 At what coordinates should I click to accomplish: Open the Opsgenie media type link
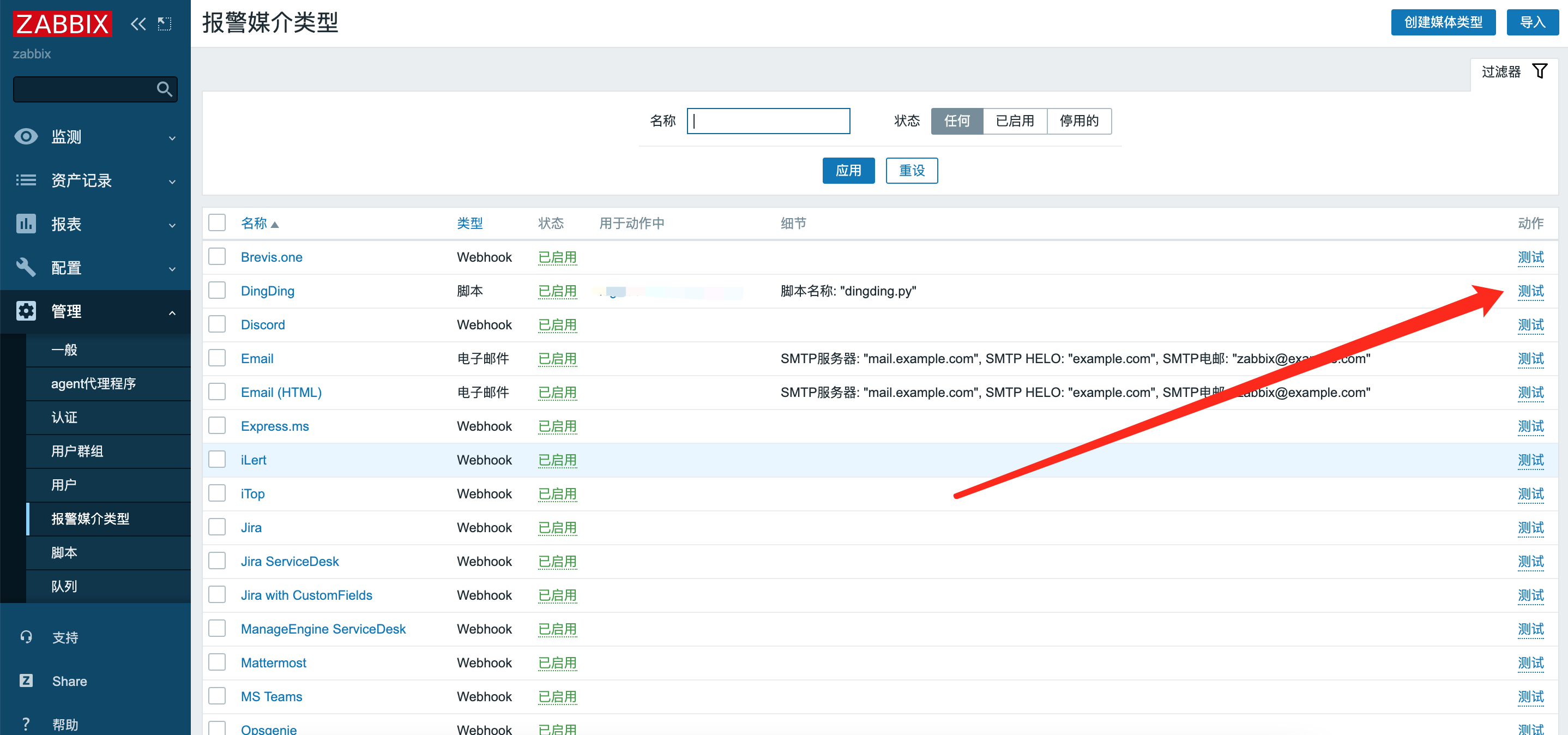pyautogui.click(x=268, y=729)
